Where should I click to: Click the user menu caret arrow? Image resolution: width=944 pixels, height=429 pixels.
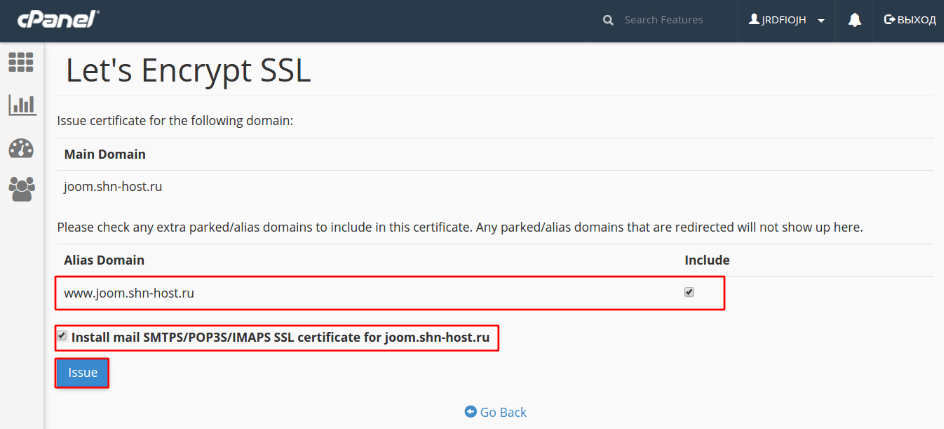[821, 21]
